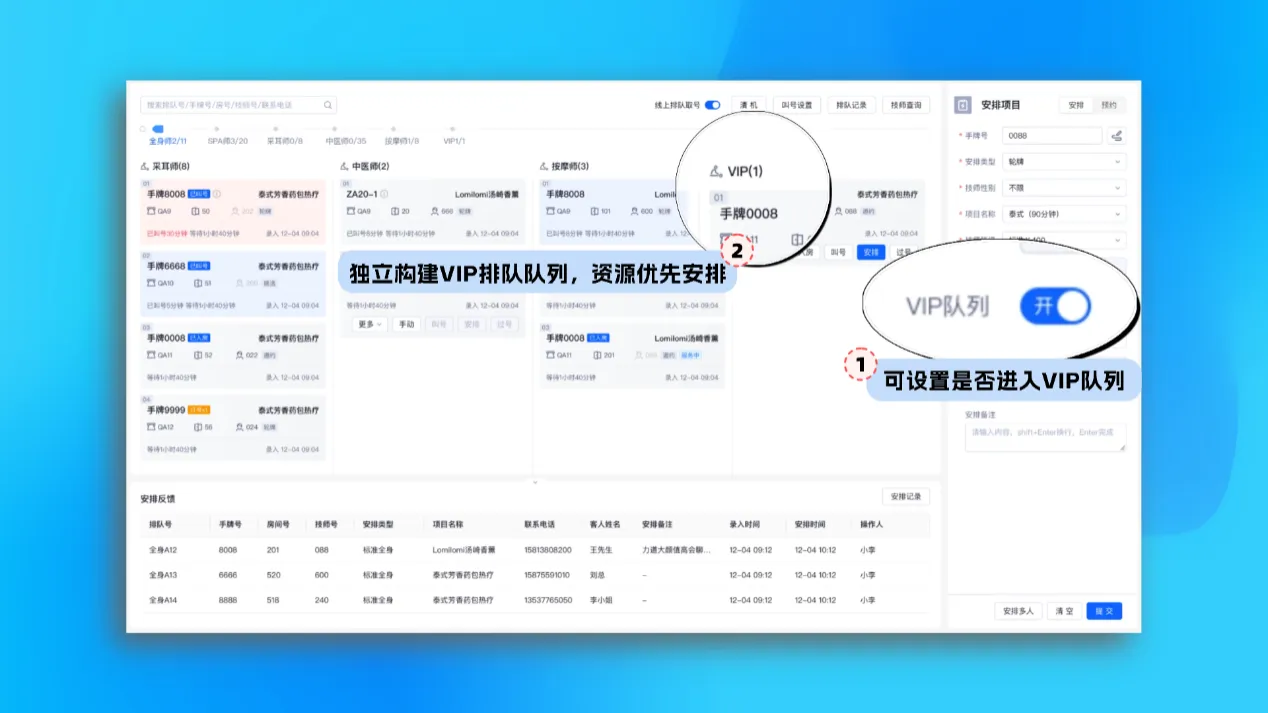Submit with the 提交 button

pyautogui.click(x=1103, y=610)
